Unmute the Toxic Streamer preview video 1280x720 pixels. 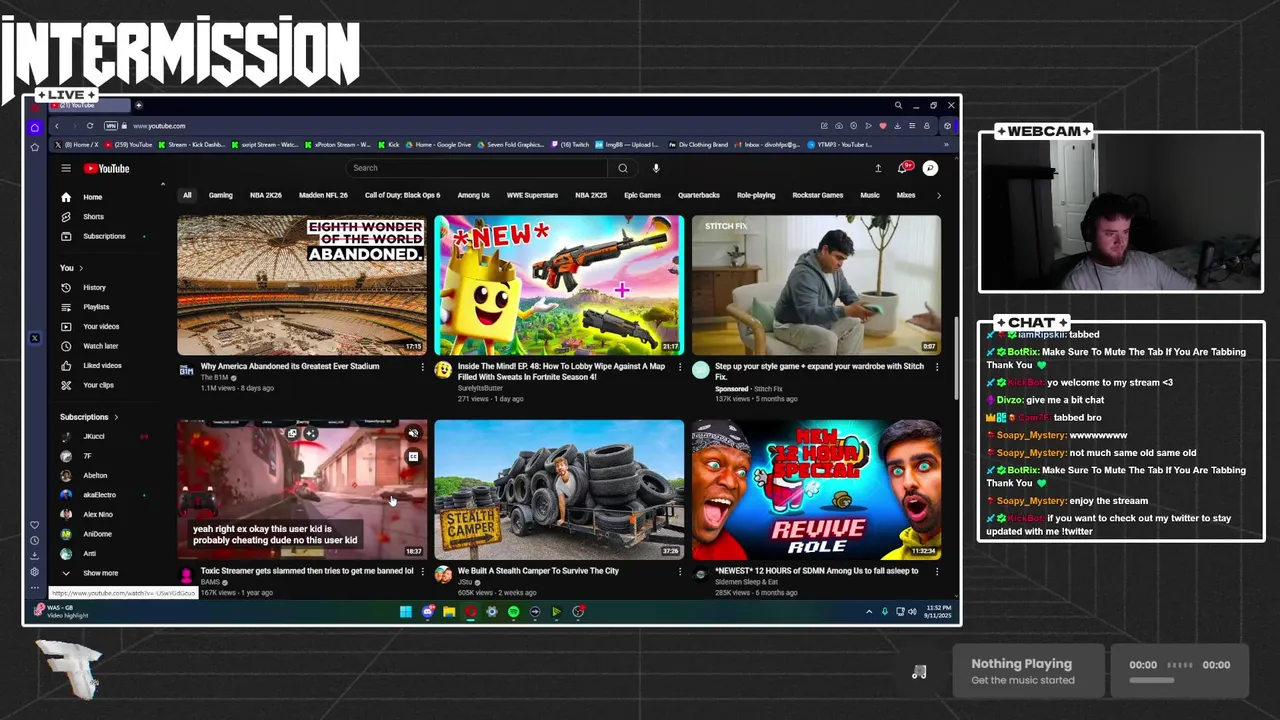[413, 433]
